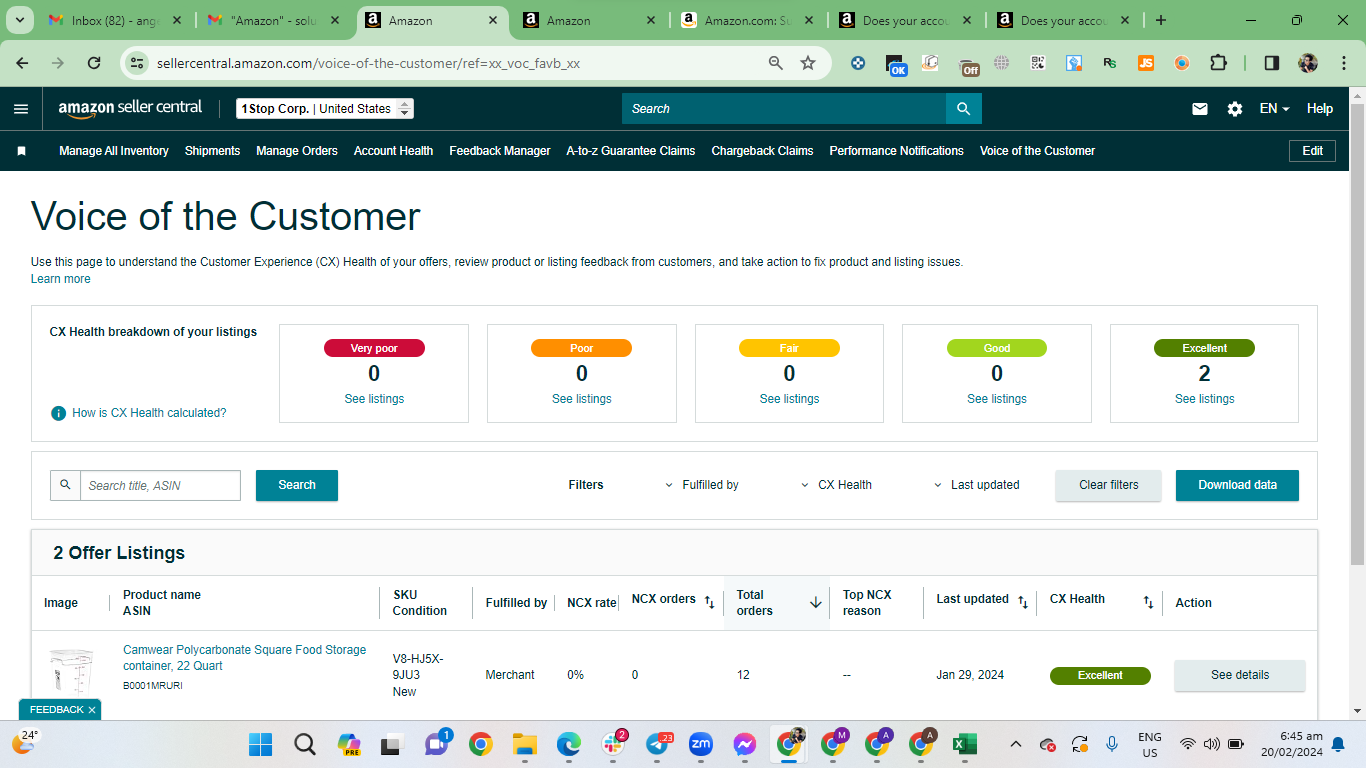
Task: Open Telegram from the taskbar
Action: tap(657, 744)
